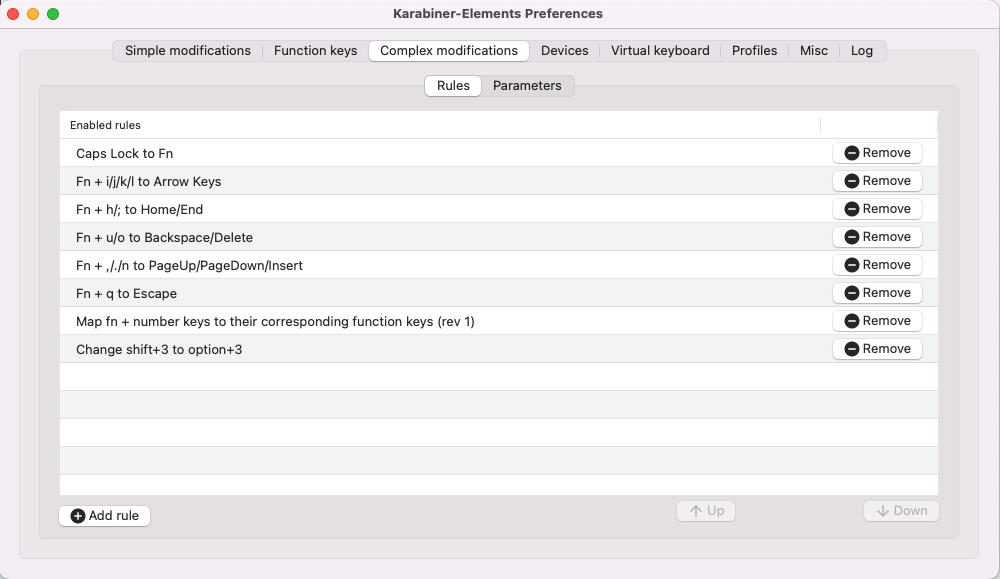
Task: Select the Complex modifications tab
Action: 448,50
